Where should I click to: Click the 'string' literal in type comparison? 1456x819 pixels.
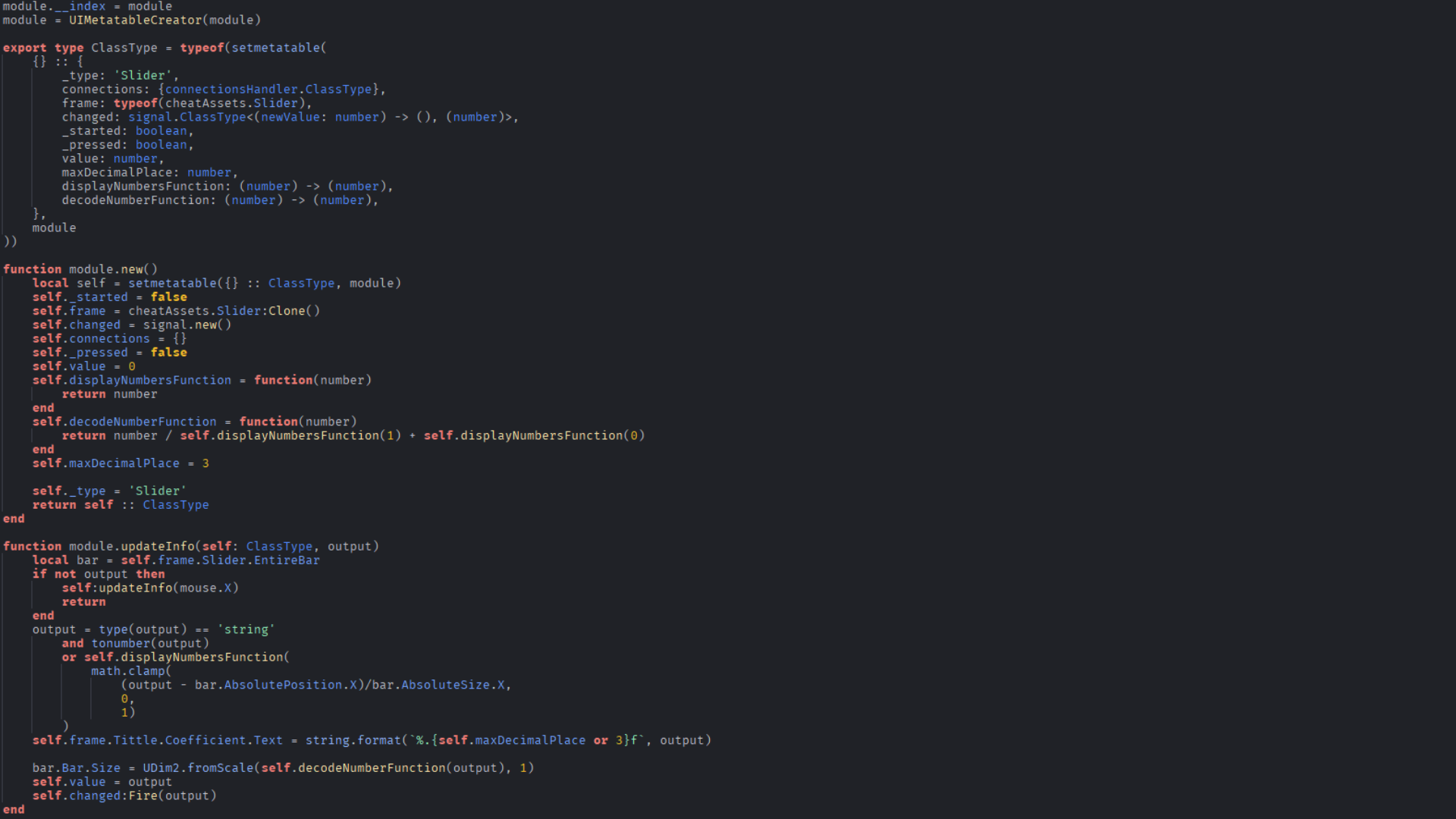pyautogui.click(x=246, y=630)
